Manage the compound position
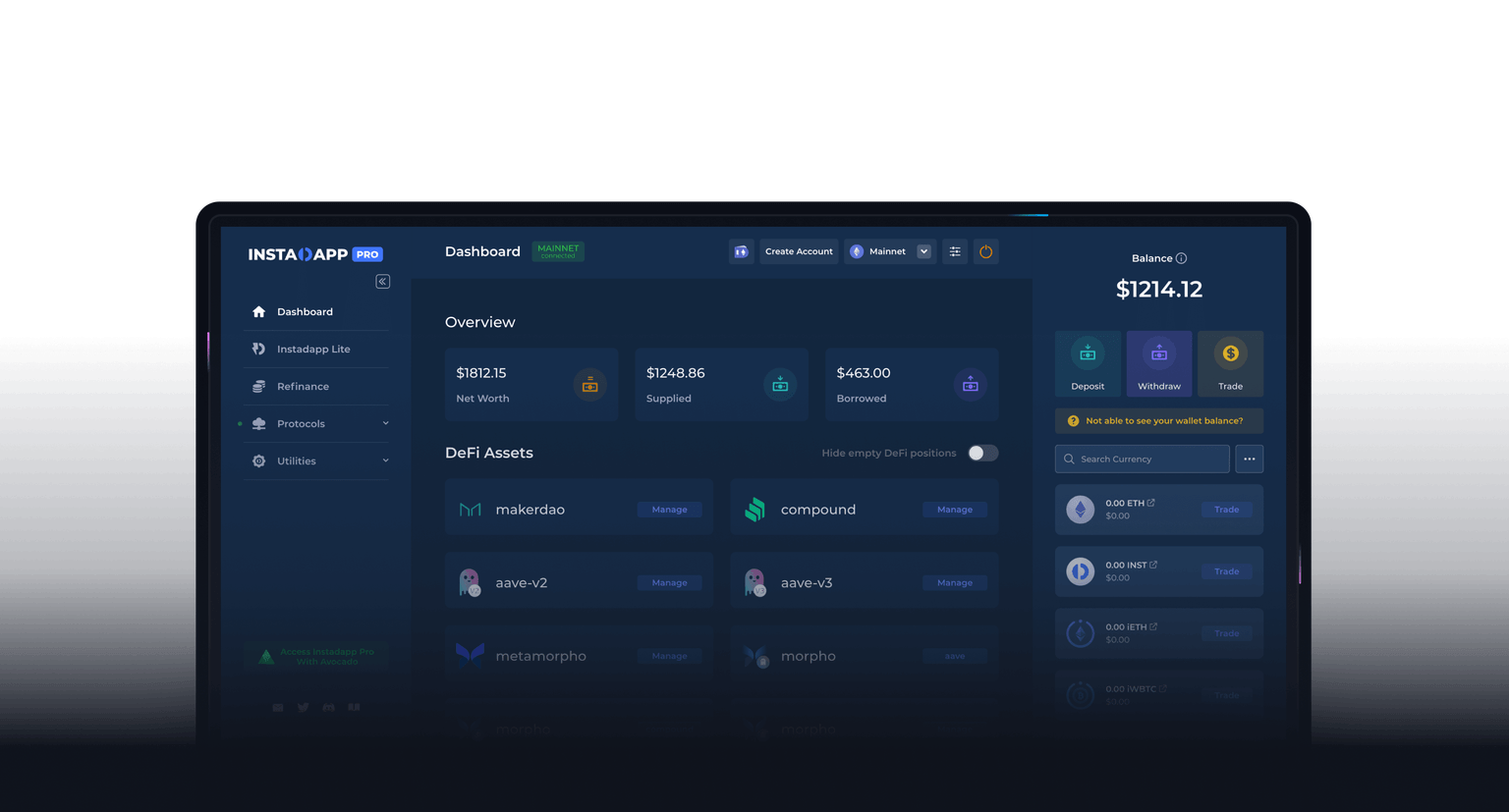The width and height of the screenshot is (1509, 812). point(955,510)
